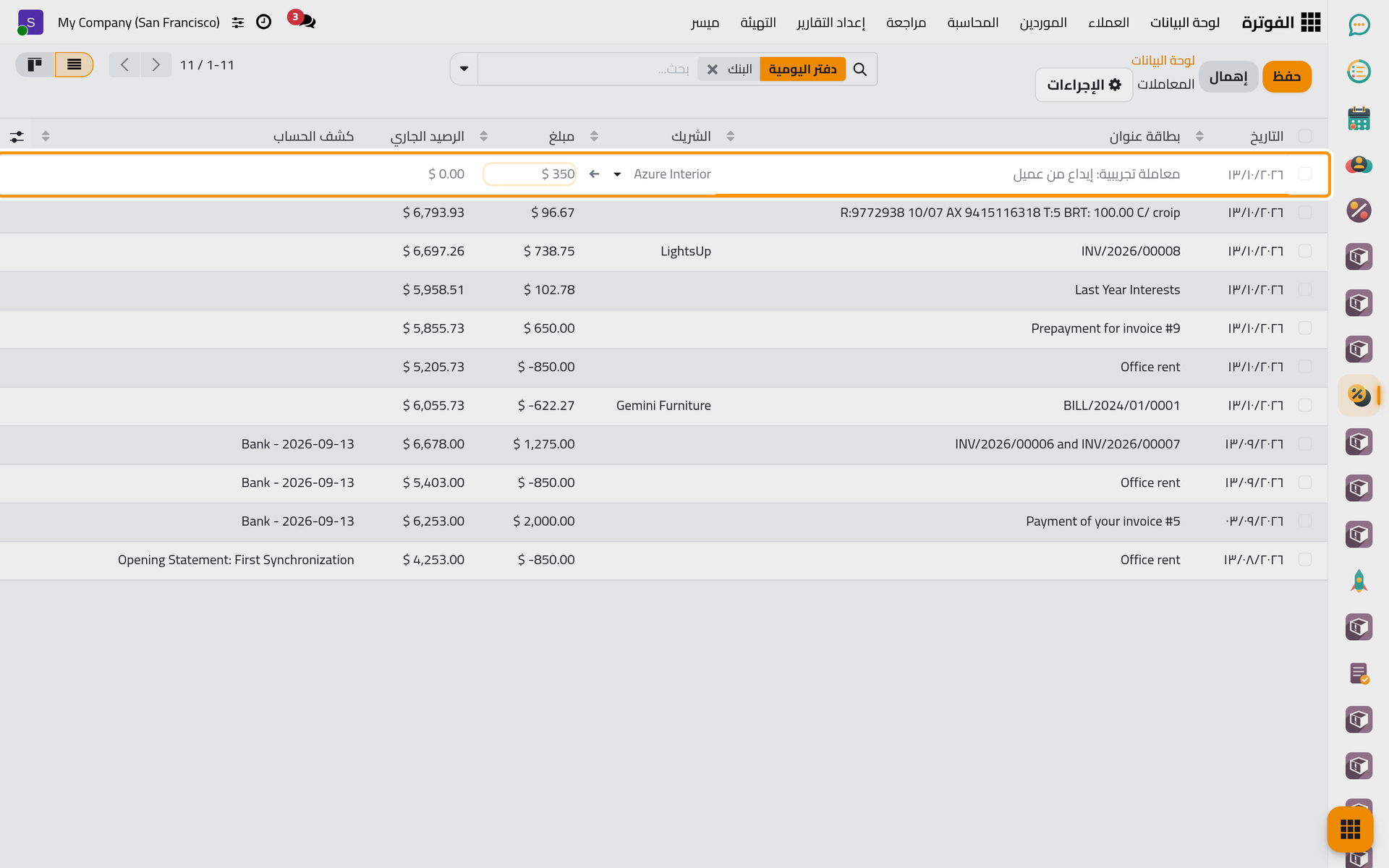Remove the البنك filter facet
This screenshot has height=868, width=1389.
point(713,69)
